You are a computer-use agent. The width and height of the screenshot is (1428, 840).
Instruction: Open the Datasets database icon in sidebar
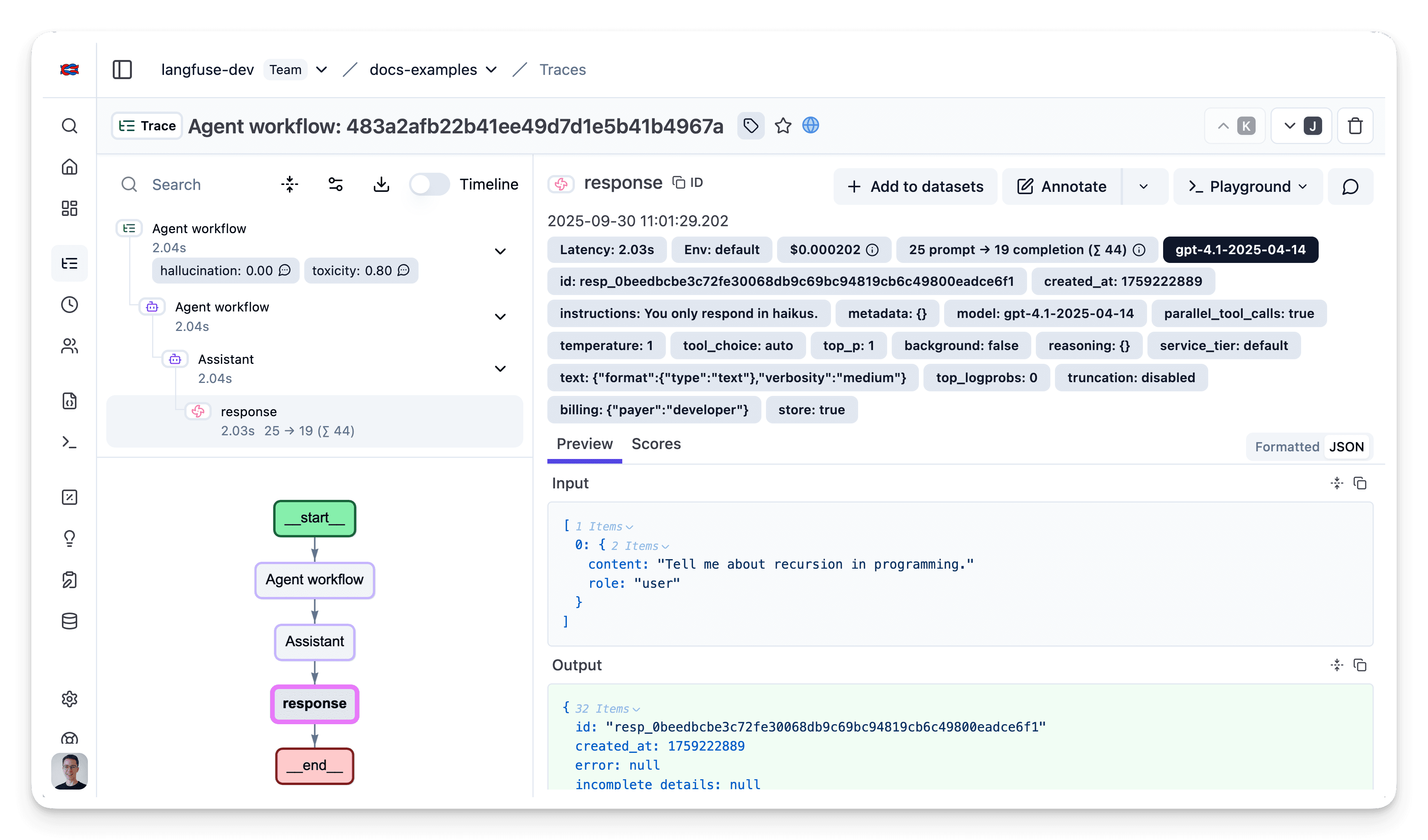click(x=70, y=621)
